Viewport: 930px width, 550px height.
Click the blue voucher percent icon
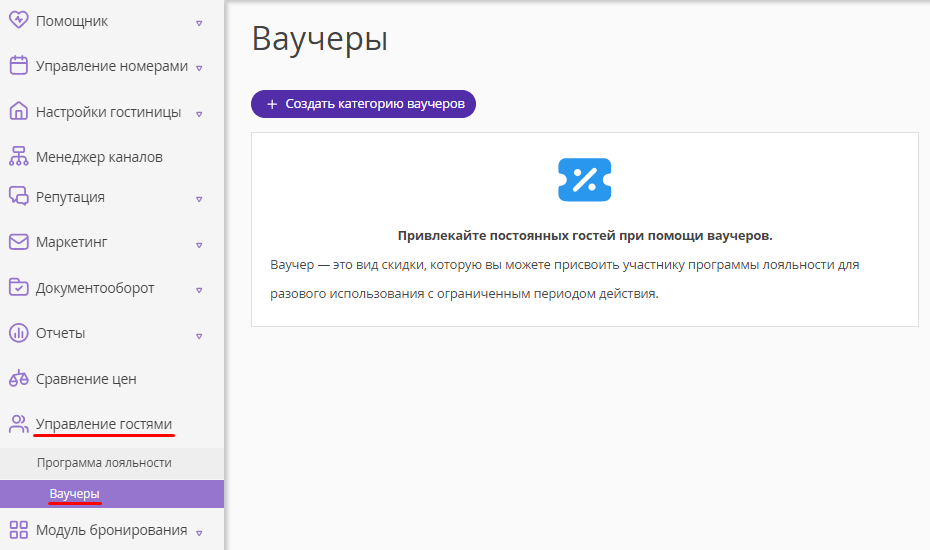[x=585, y=180]
